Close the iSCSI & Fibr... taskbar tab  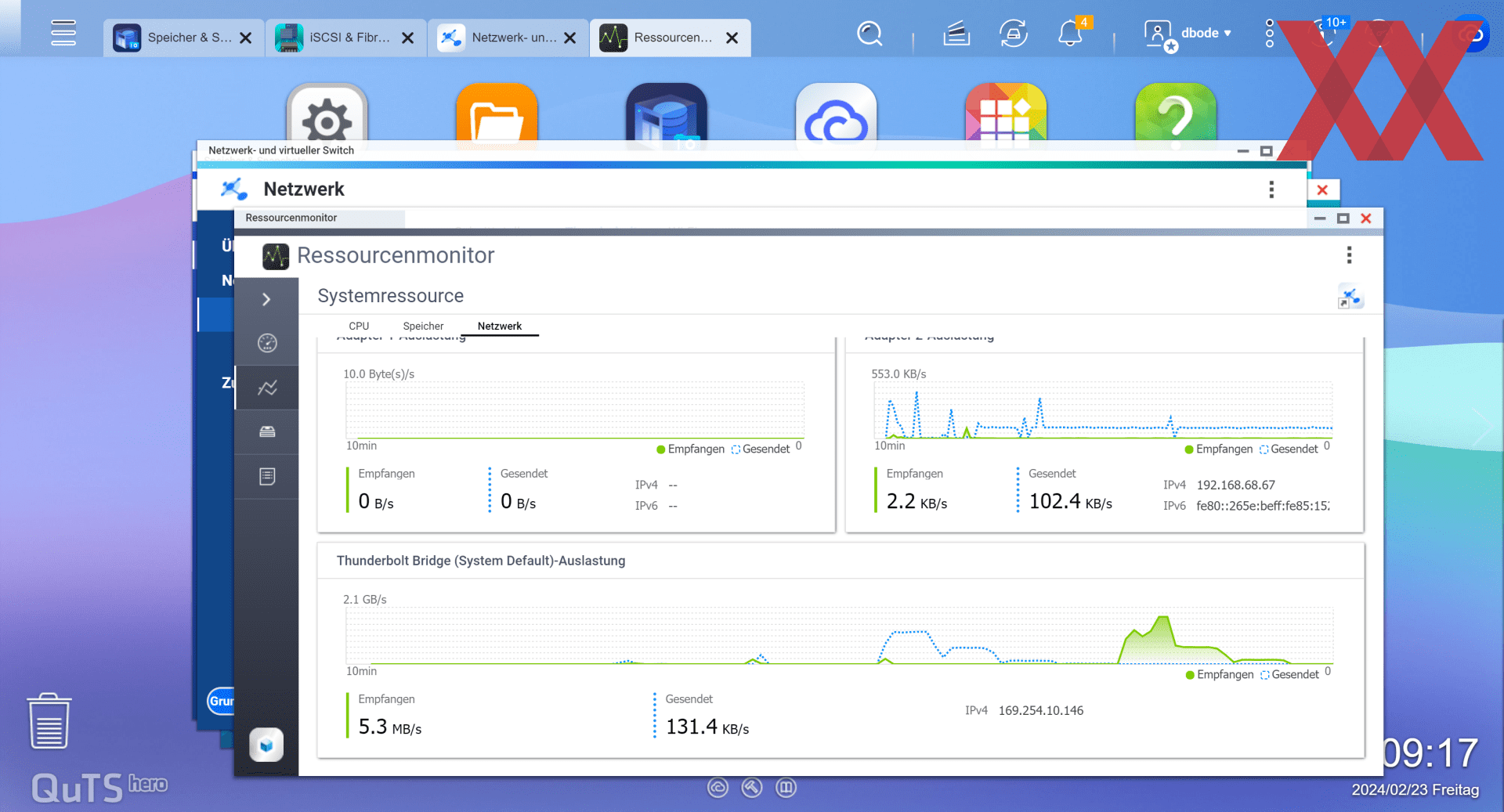click(408, 38)
